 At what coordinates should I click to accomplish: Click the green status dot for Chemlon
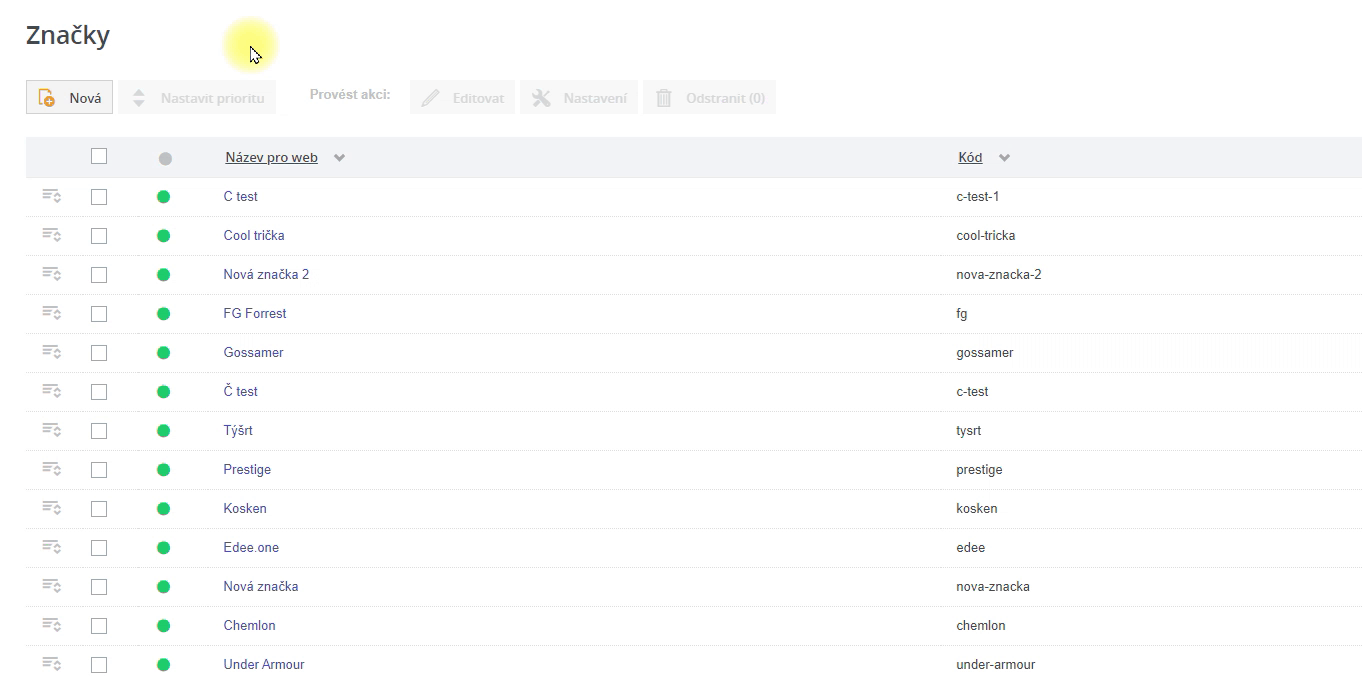164,626
